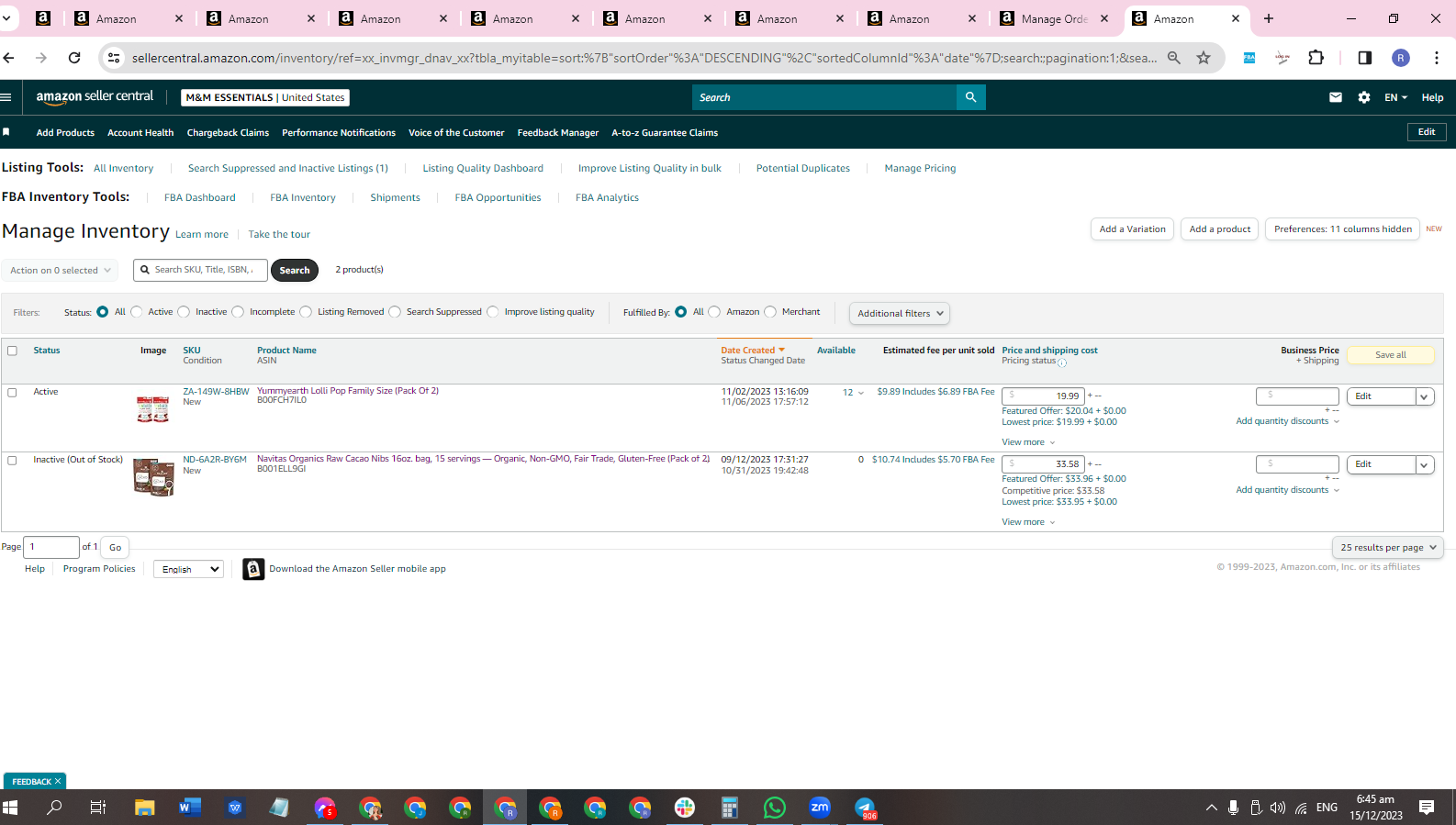Sort by the Date Created column header
The width and height of the screenshot is (1456, 825).
[x=753, y=351]
